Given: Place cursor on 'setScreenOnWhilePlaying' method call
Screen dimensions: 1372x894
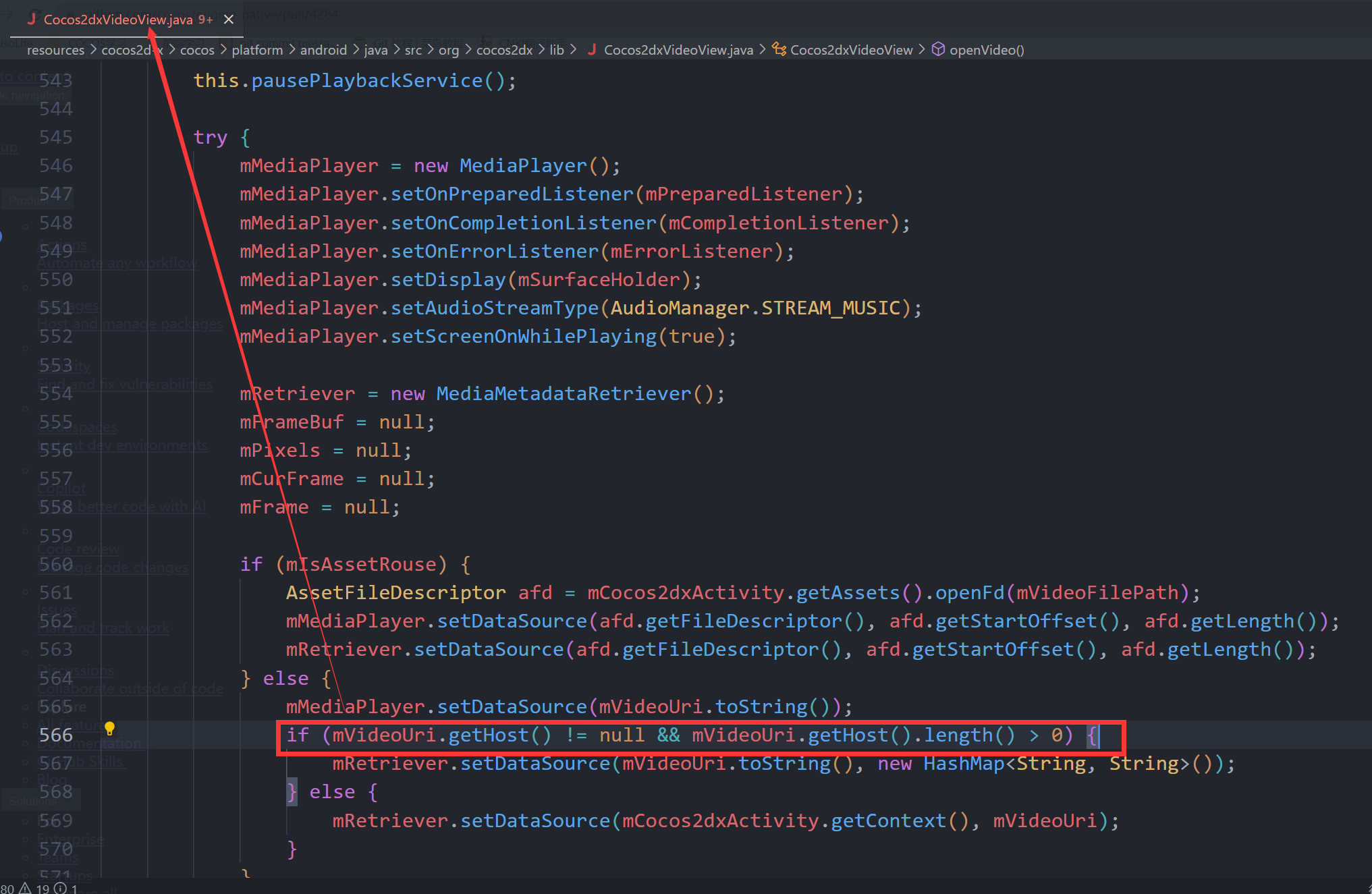Looking at the screenshot, I should click(523, 336).
